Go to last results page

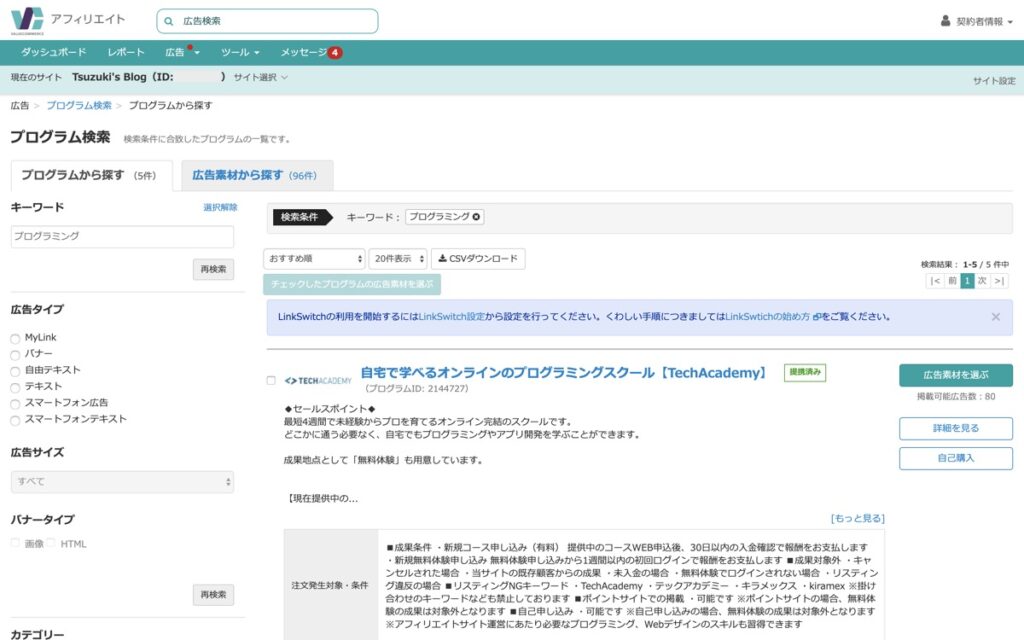coord(999,281)
